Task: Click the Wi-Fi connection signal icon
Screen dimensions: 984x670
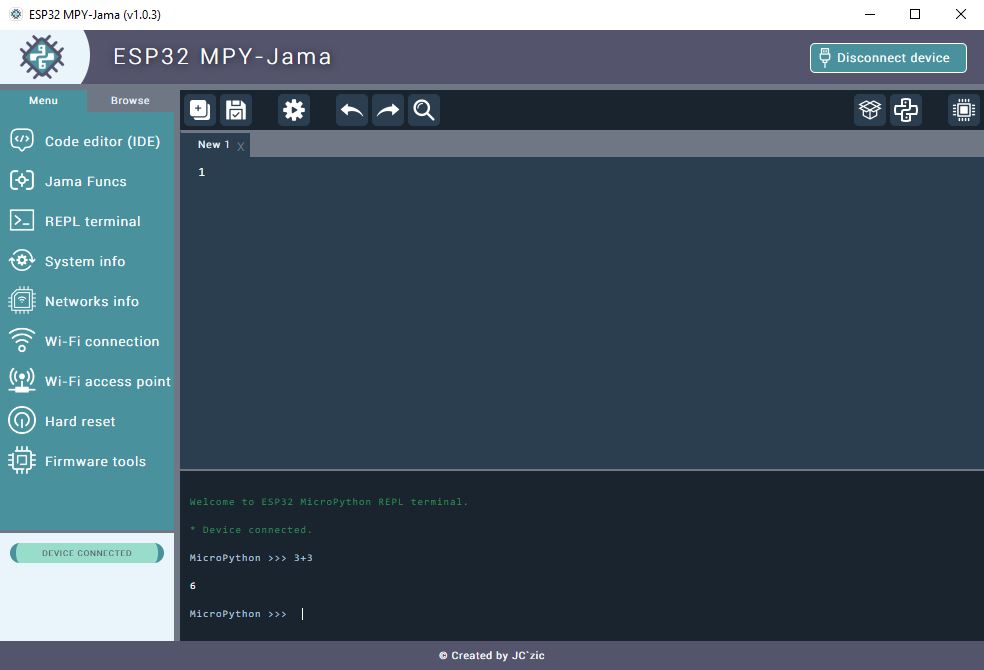Action: pos(22,341)
